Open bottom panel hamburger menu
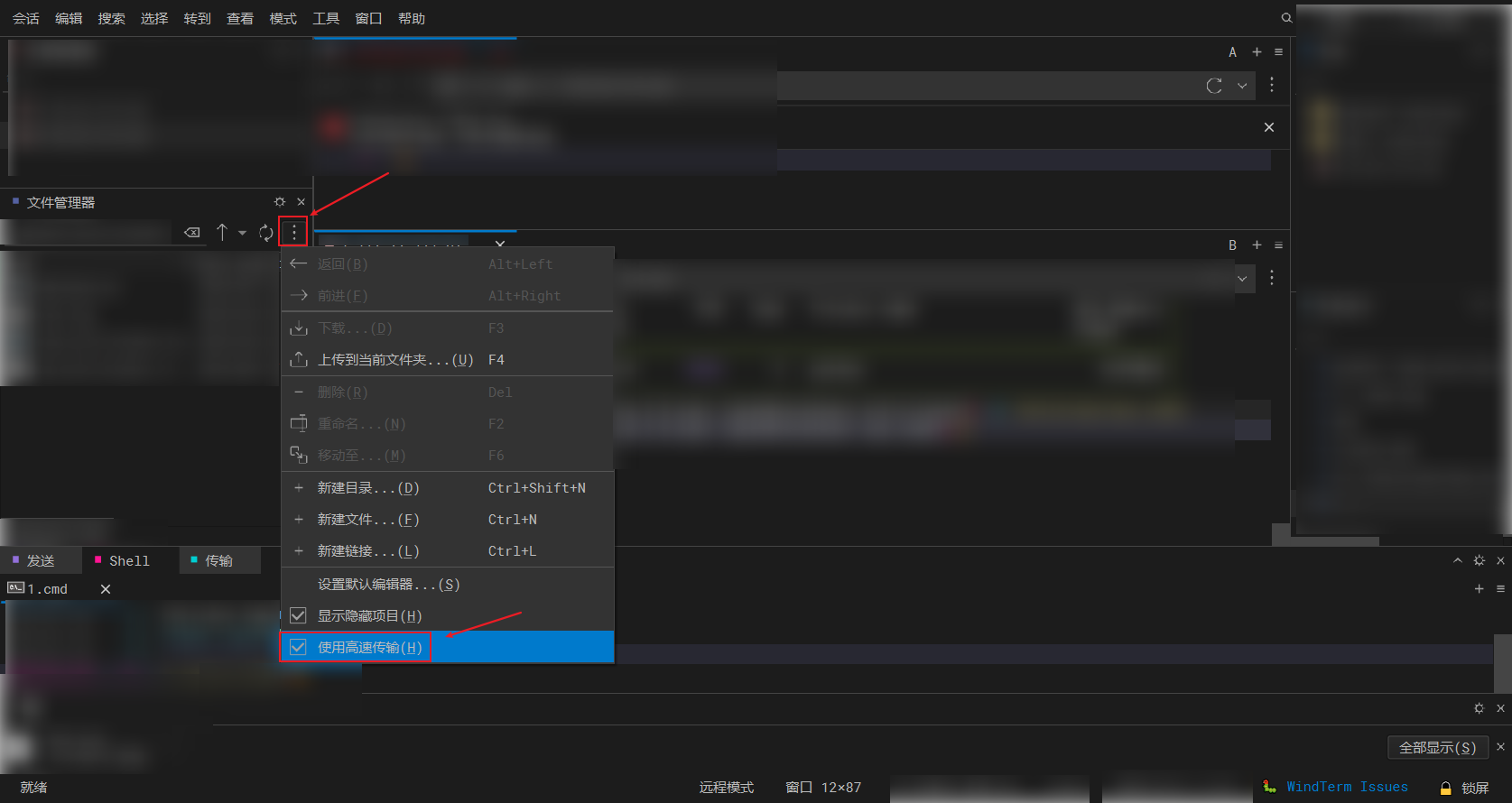 pyautogui.click(x=1500, y=588)
